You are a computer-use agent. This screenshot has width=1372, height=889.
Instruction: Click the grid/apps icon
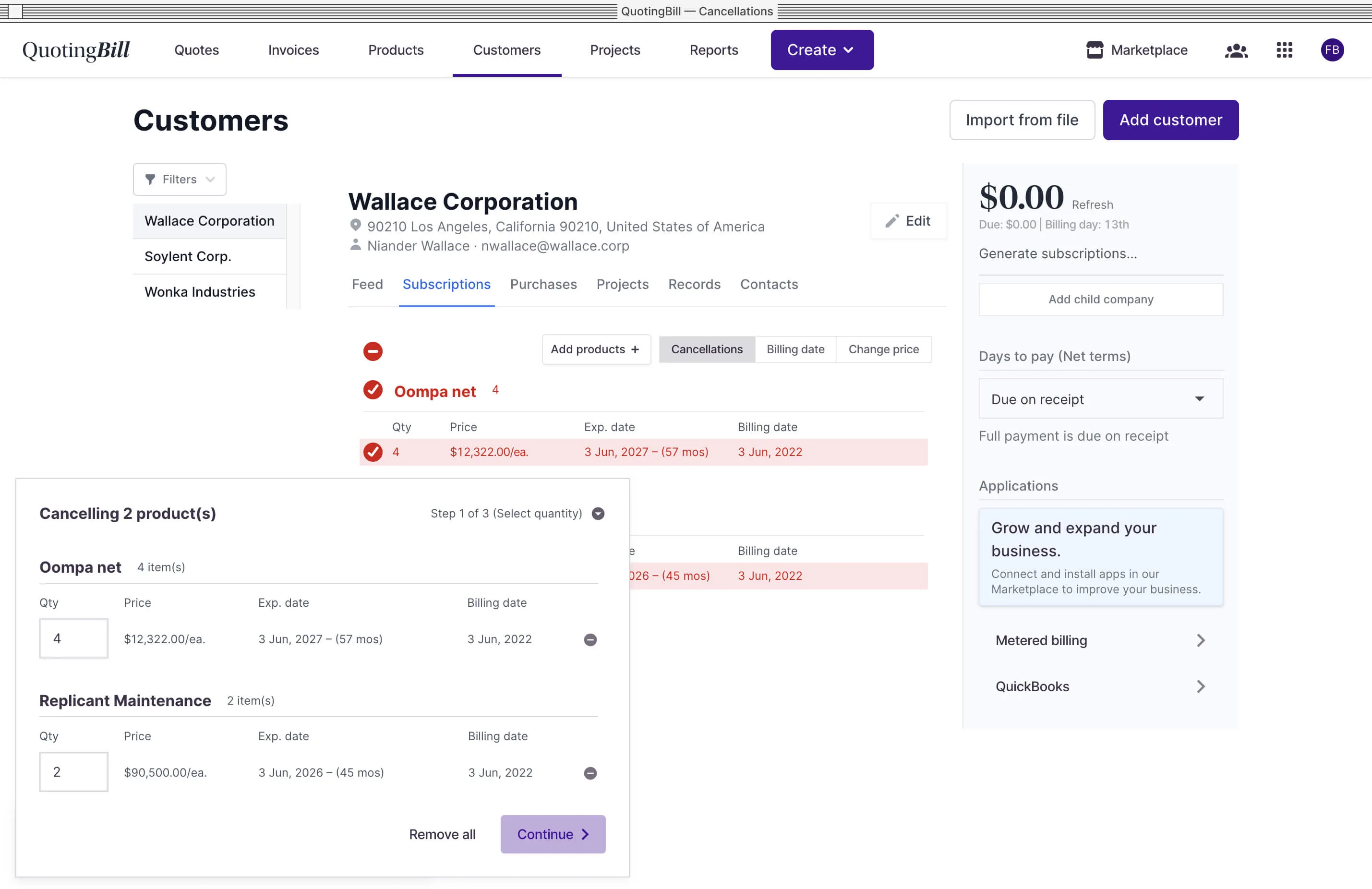1285,49
